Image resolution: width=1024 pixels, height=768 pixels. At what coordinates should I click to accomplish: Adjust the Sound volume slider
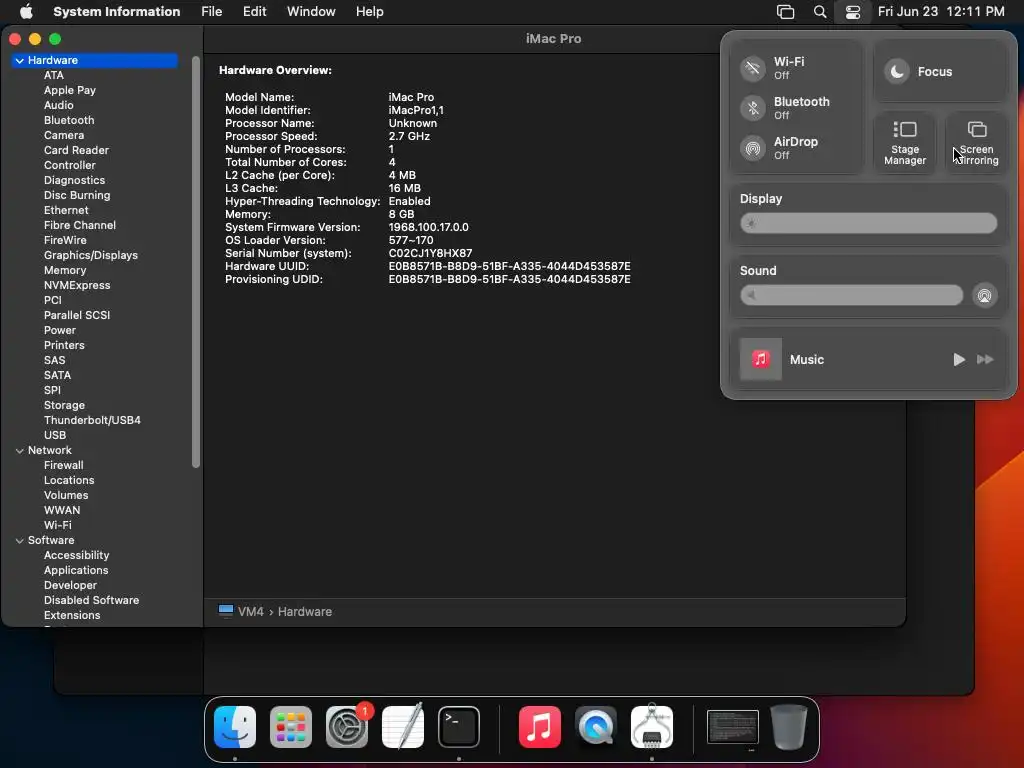(x=851, y=295)
